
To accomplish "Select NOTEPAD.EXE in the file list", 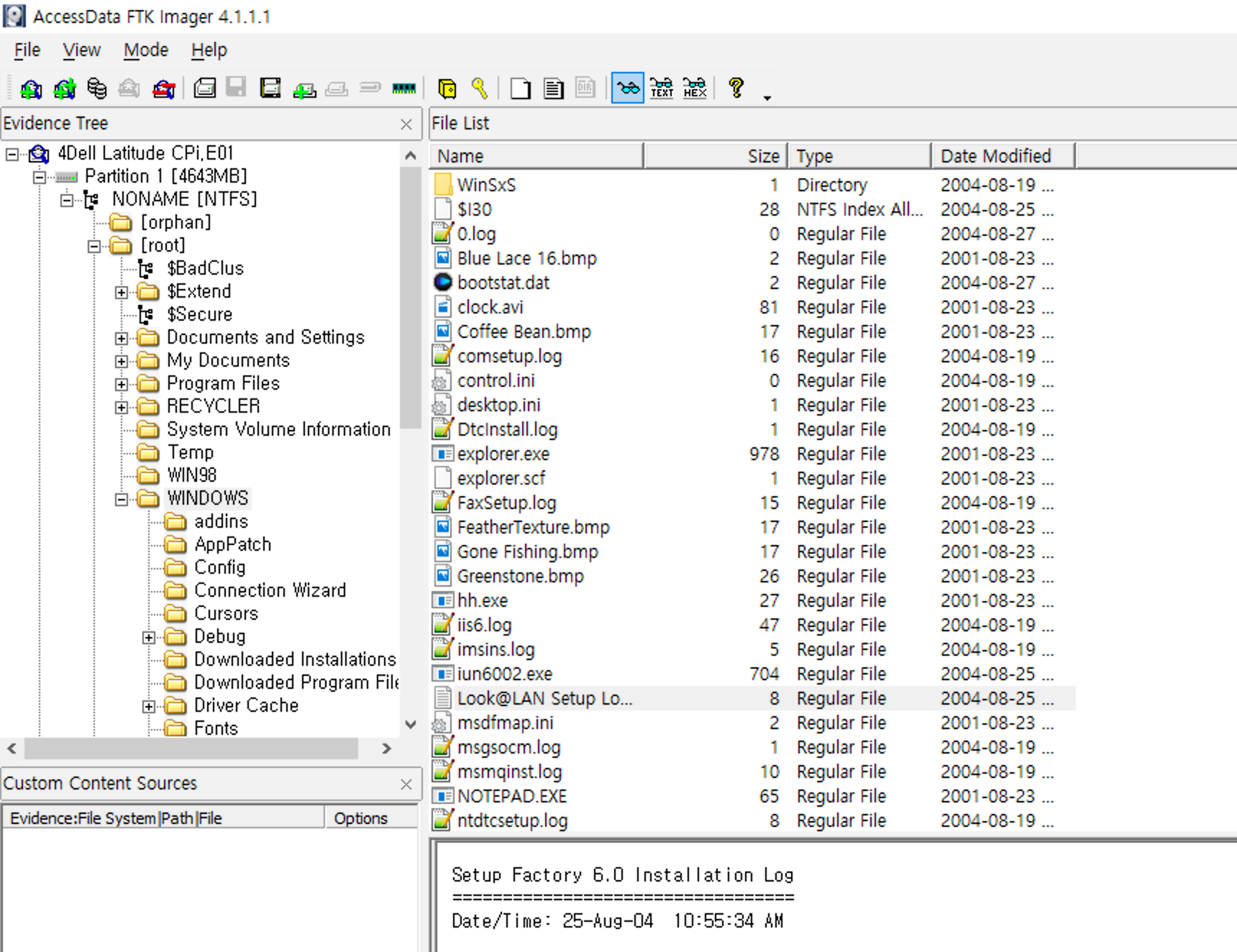I will coord(512,797).
